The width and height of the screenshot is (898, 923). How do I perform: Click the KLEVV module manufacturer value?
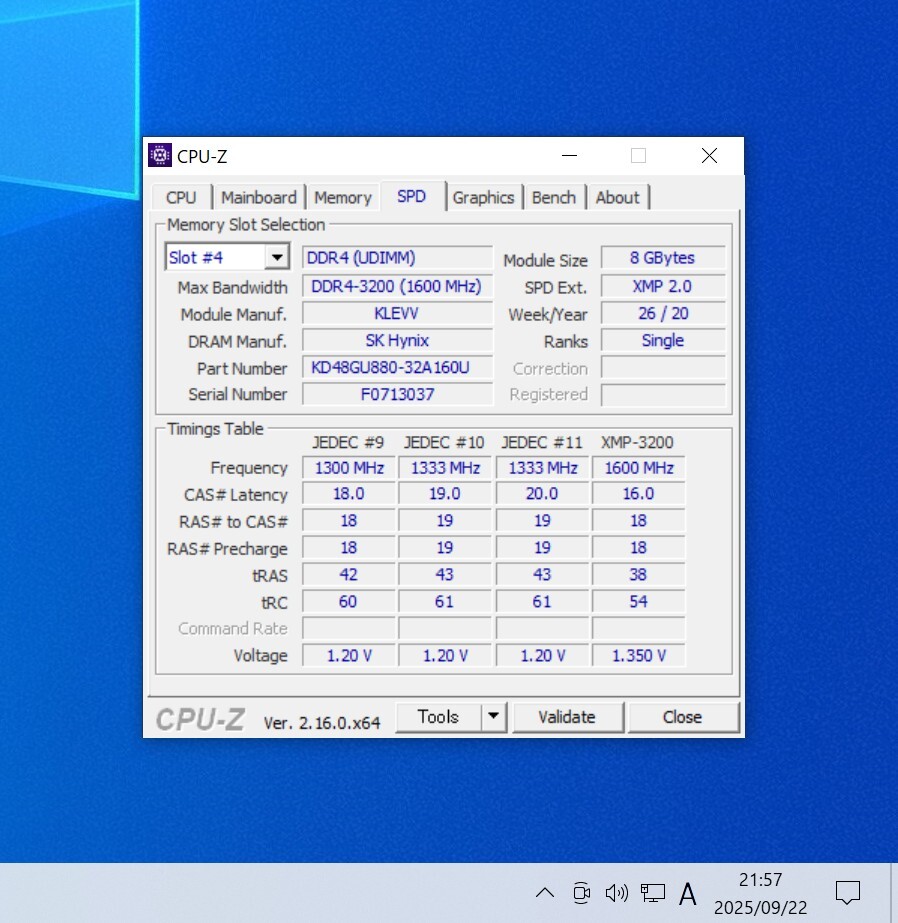tap(397, 313)
